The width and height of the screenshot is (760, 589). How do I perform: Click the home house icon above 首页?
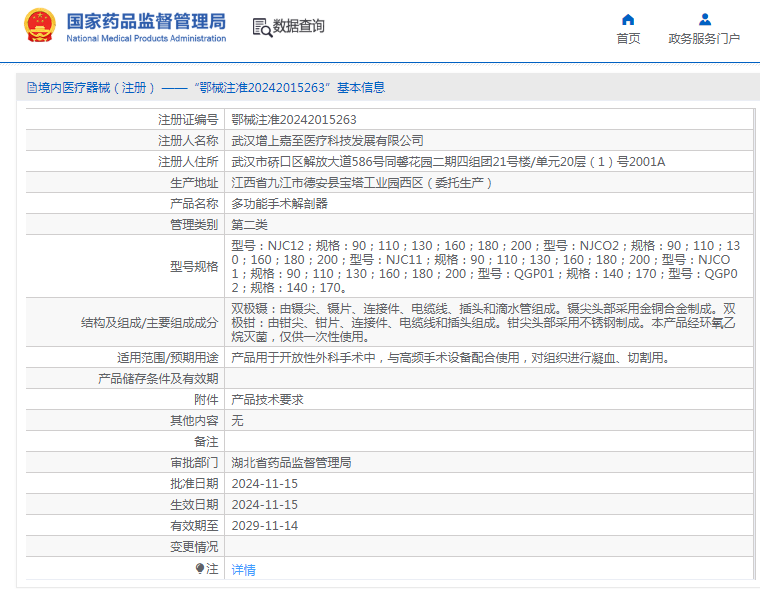(628, 19)
